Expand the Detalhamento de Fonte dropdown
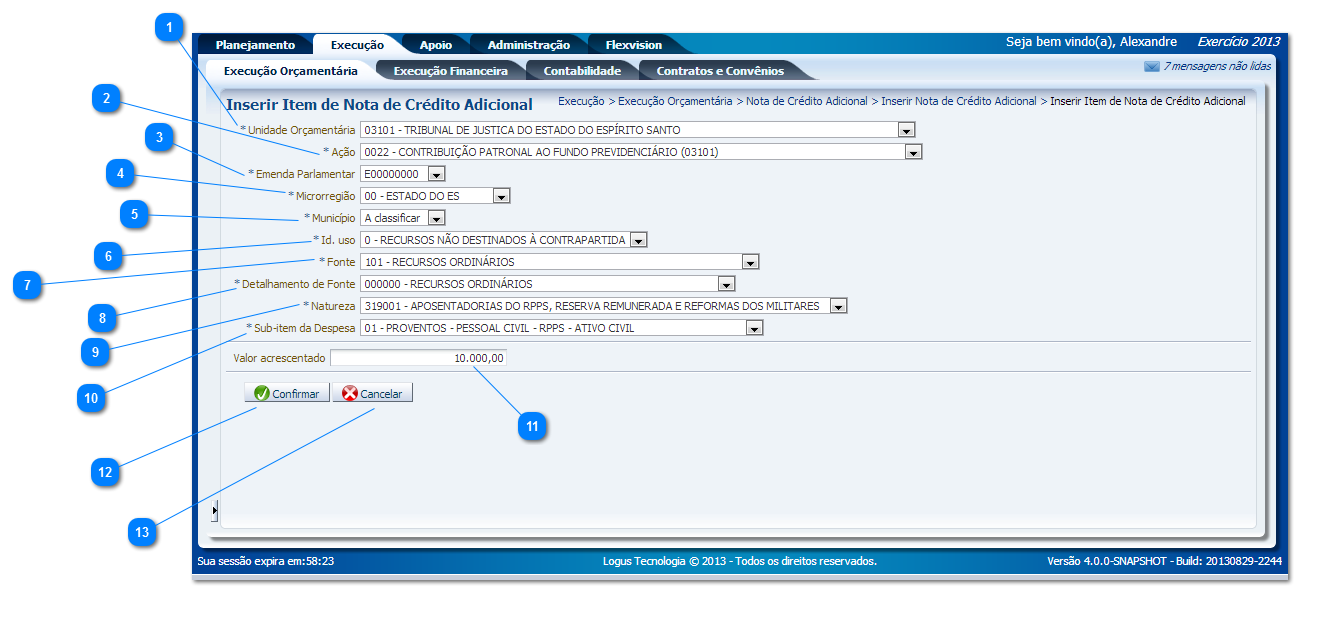 pos(726,284)
